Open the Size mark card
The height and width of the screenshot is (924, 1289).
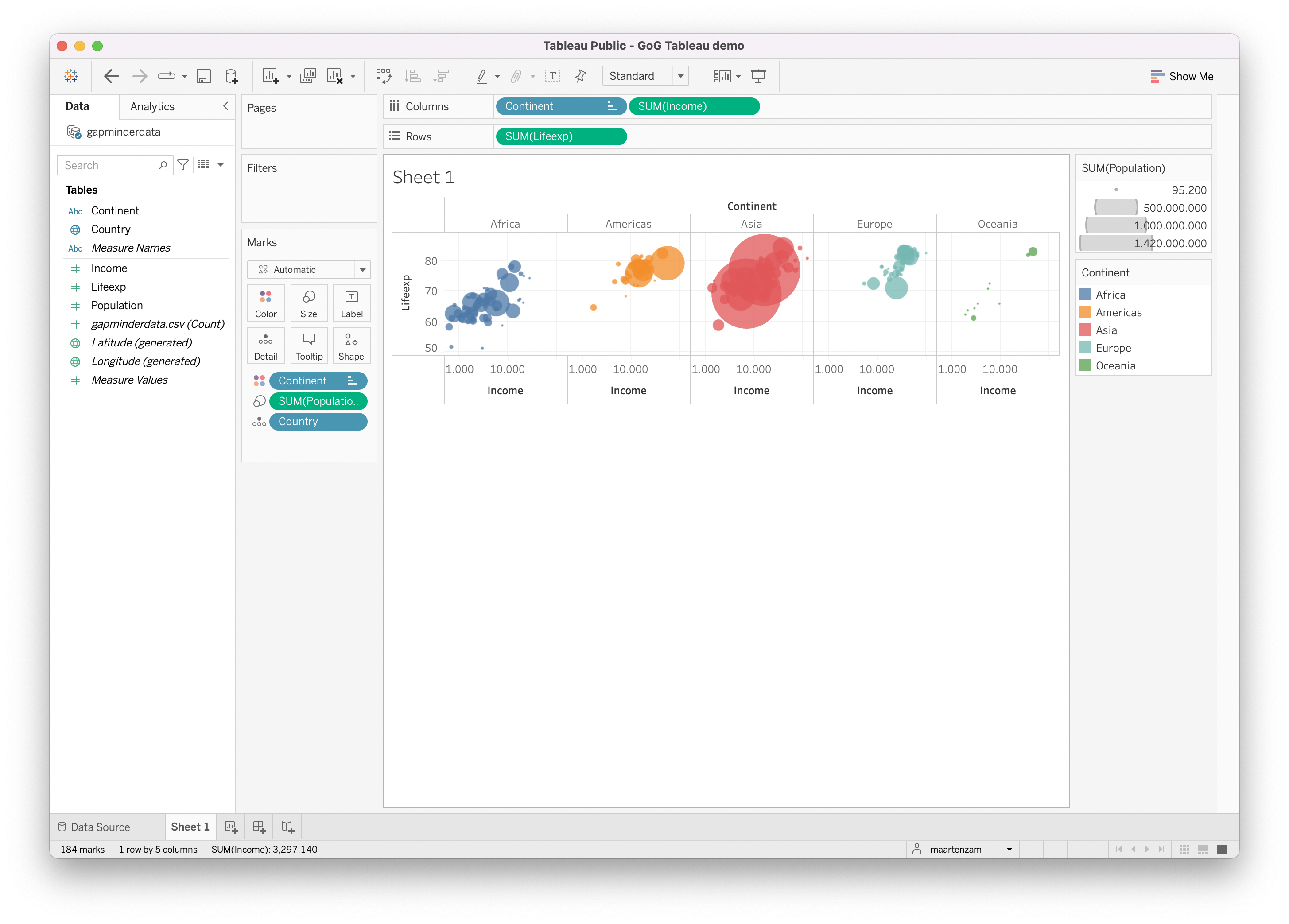309,303
